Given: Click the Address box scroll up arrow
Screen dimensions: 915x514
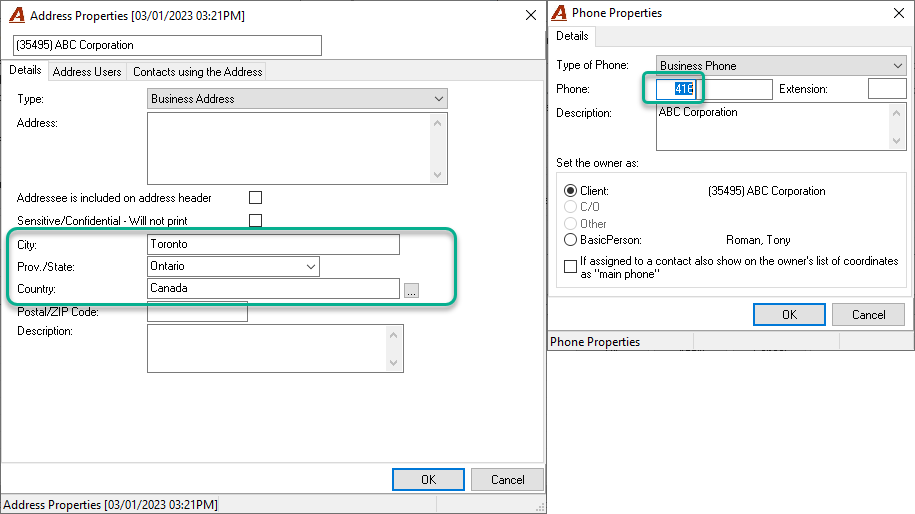Looking at the screenshot, I should pos(437,123).
